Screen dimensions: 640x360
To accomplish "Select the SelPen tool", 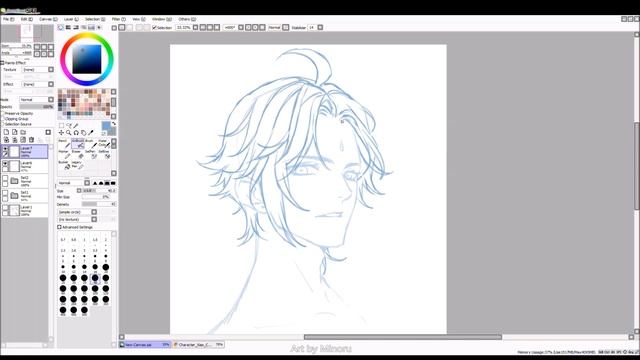I will click(91, 154).
